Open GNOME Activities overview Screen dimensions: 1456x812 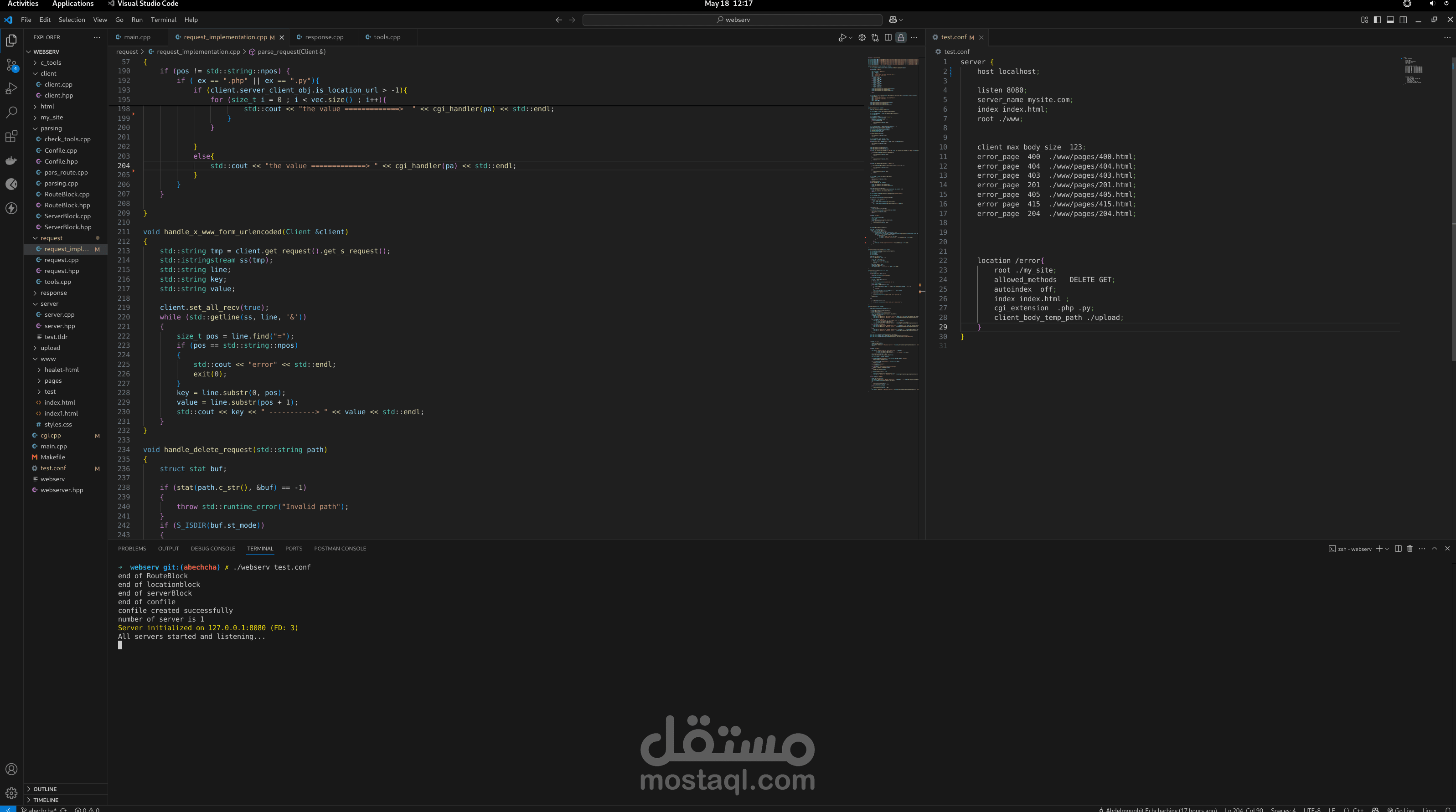pyautogui.click(x=23, y=4)
